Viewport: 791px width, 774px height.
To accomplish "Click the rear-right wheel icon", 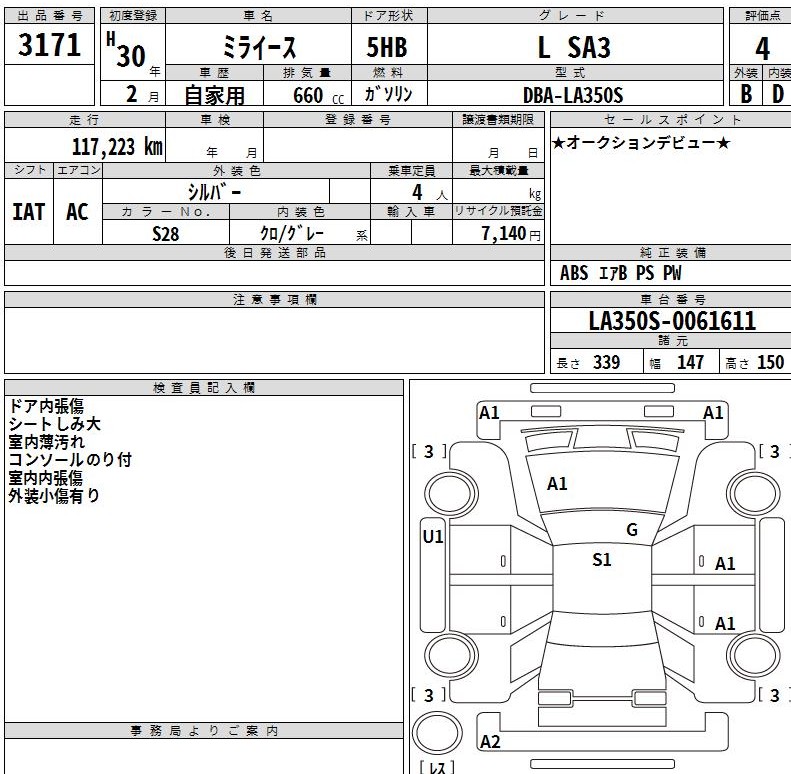I will point(753,655).
